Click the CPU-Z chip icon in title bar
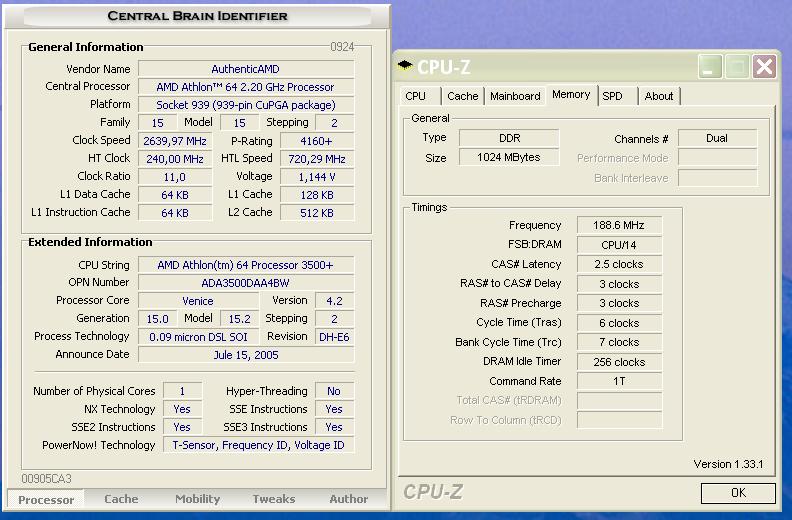Viewport: 792px width, 520px height. (x=405, y=65)
